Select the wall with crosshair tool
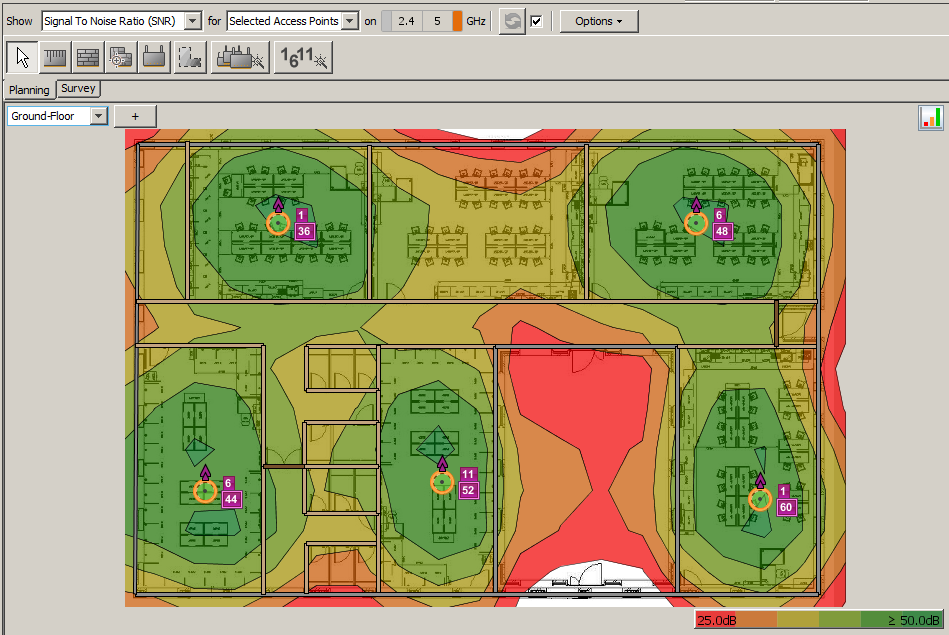The image size is (949, 635). click(121, 58)
